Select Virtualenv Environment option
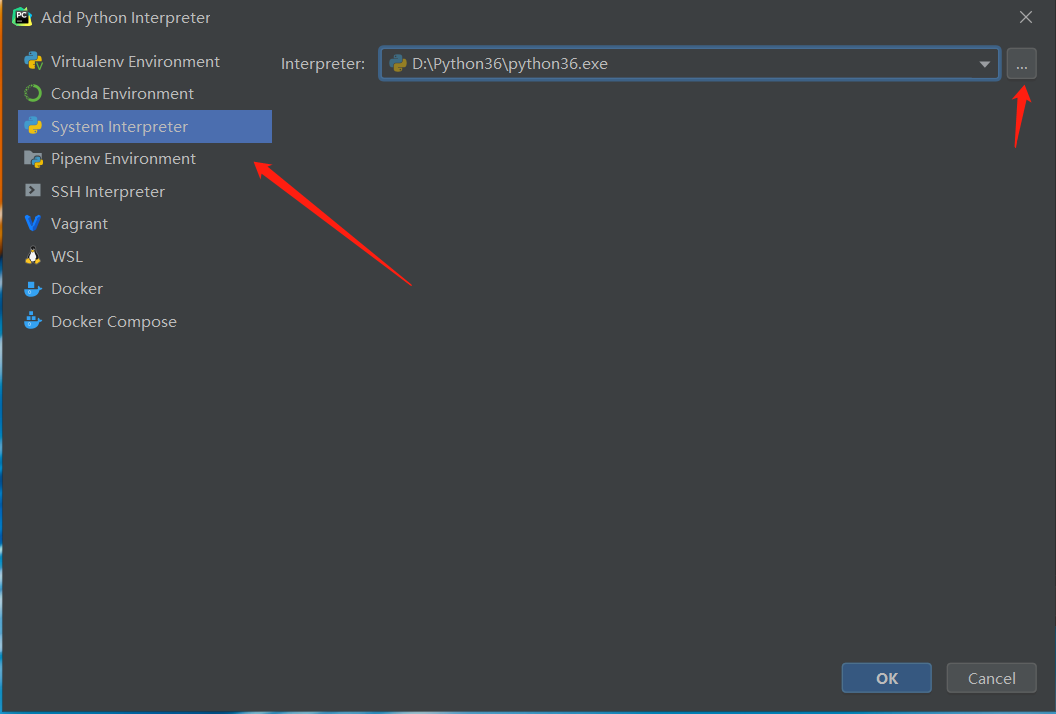The width and height of the screenshot is (1056, 714). coord(145,61)
